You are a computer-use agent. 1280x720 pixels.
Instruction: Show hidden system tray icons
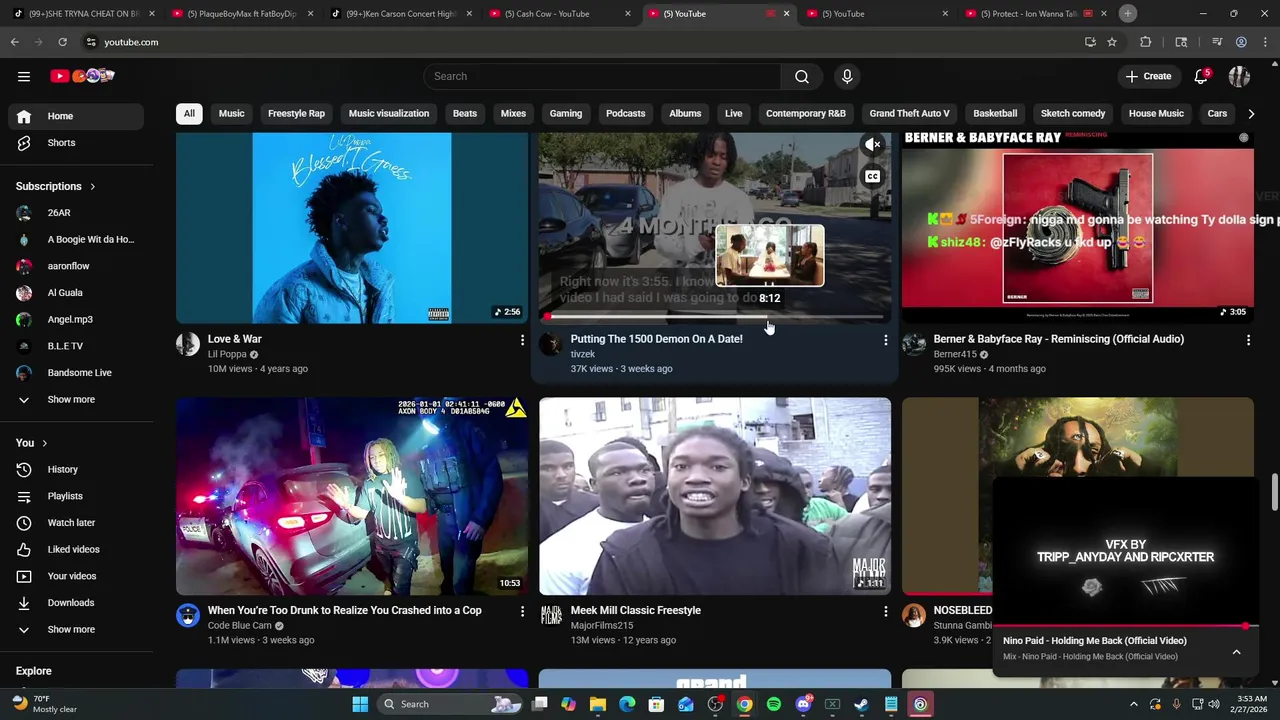click(x=1133, y=704)
